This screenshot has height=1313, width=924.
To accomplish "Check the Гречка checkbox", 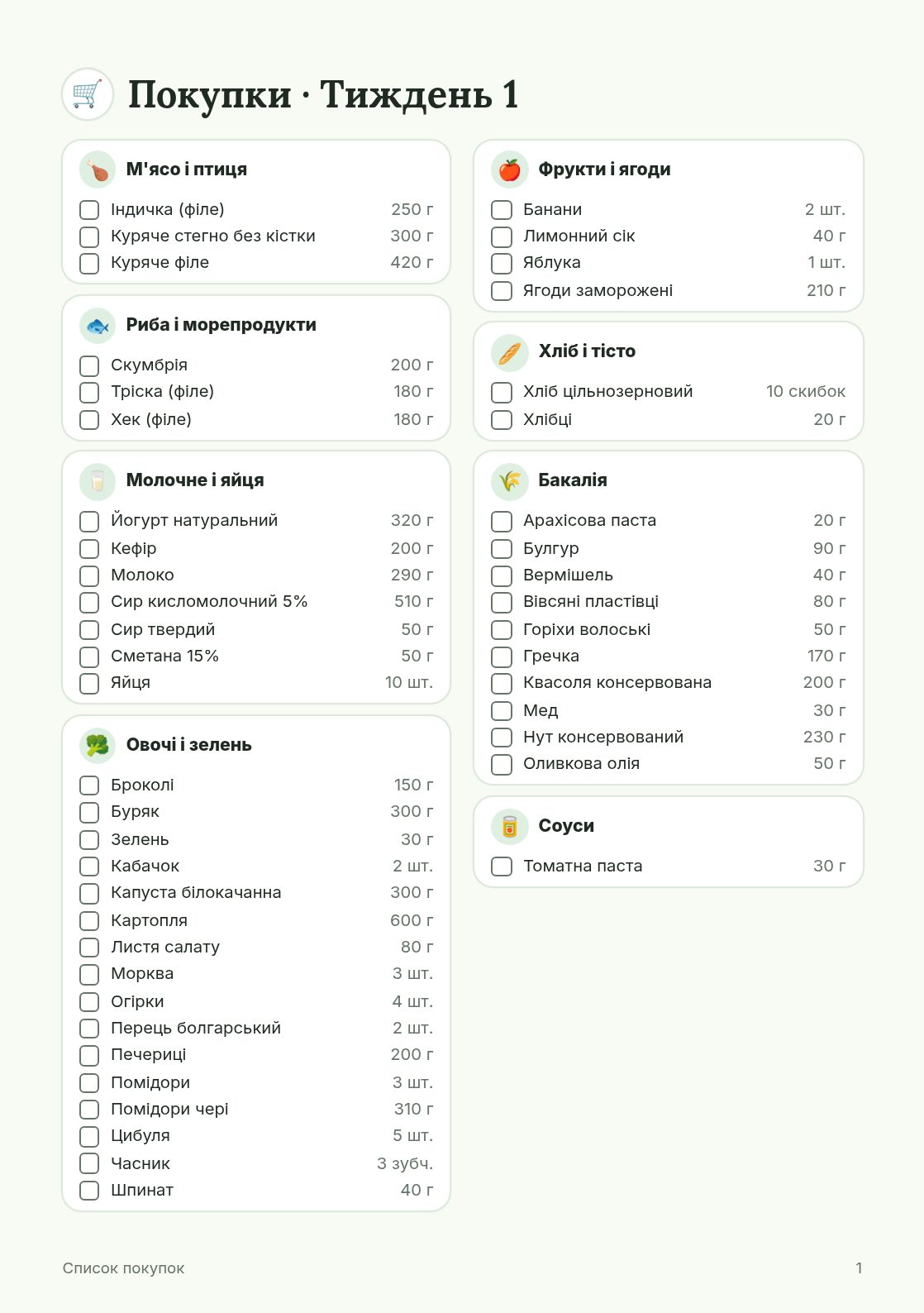I will pos(502,656).
